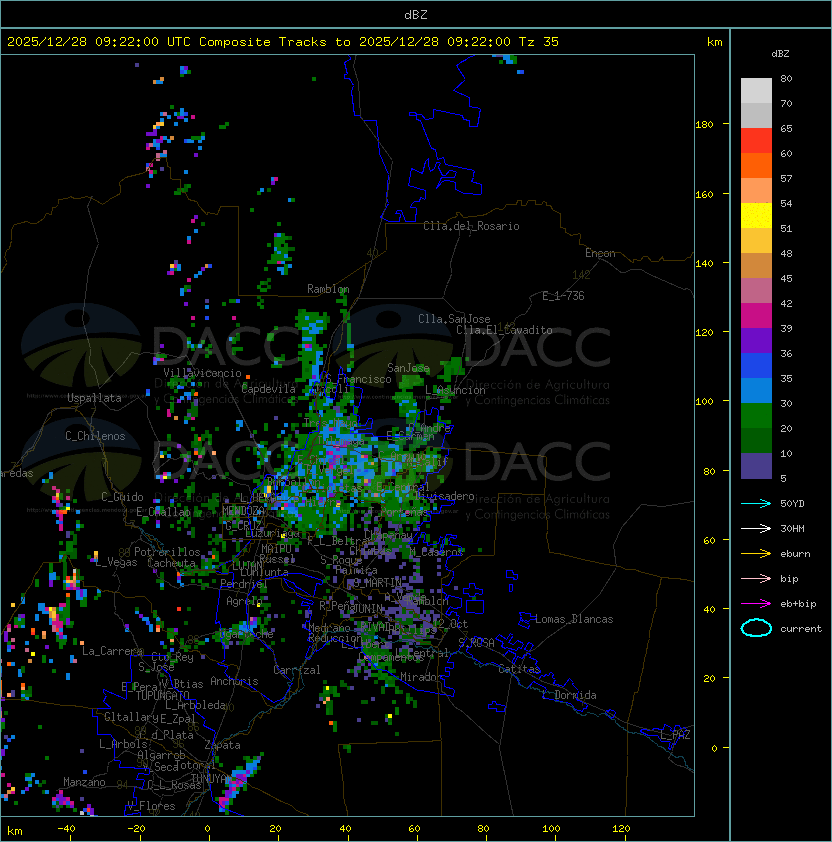Click the 'L_Asuncion' place label

pyautogui.click(x=455, y=390)
